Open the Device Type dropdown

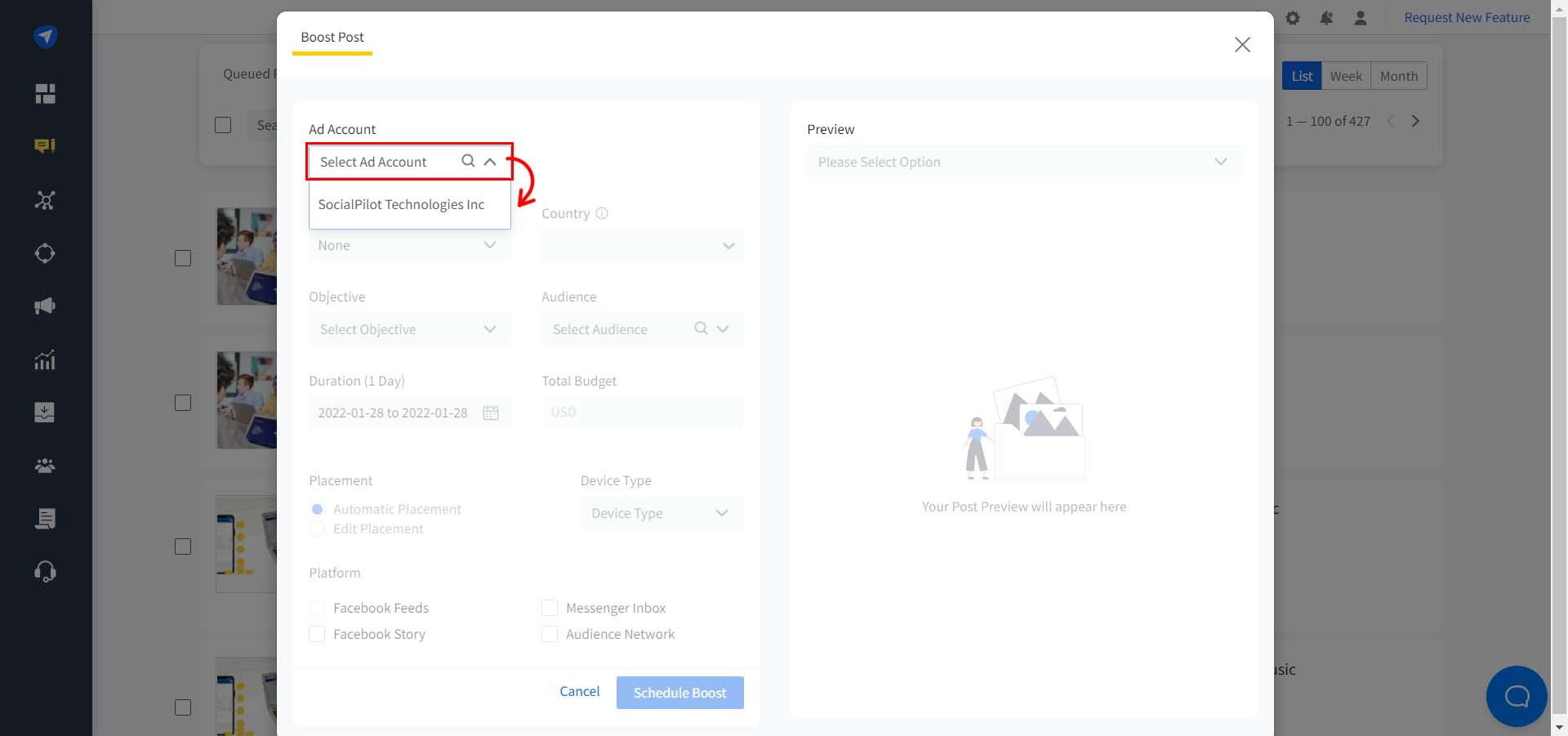point(662,513)
